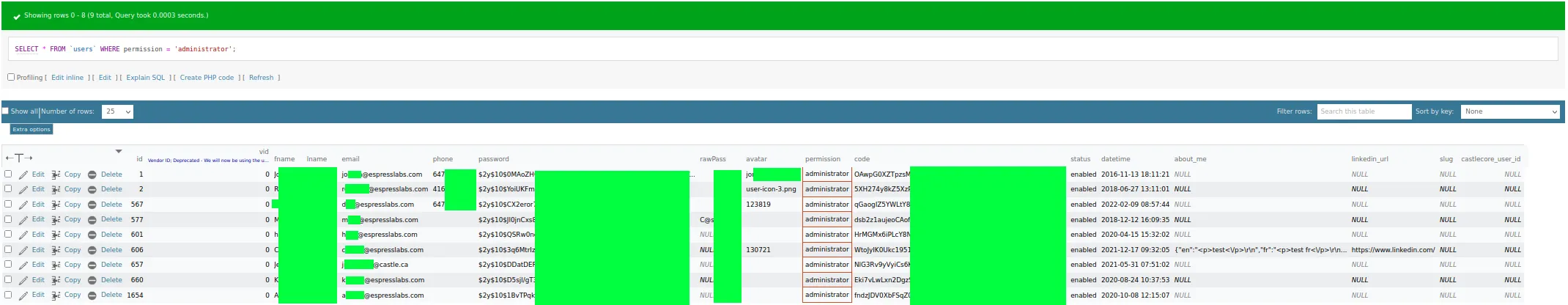Click the copy icon for row id 657

(x=56, y=265)
